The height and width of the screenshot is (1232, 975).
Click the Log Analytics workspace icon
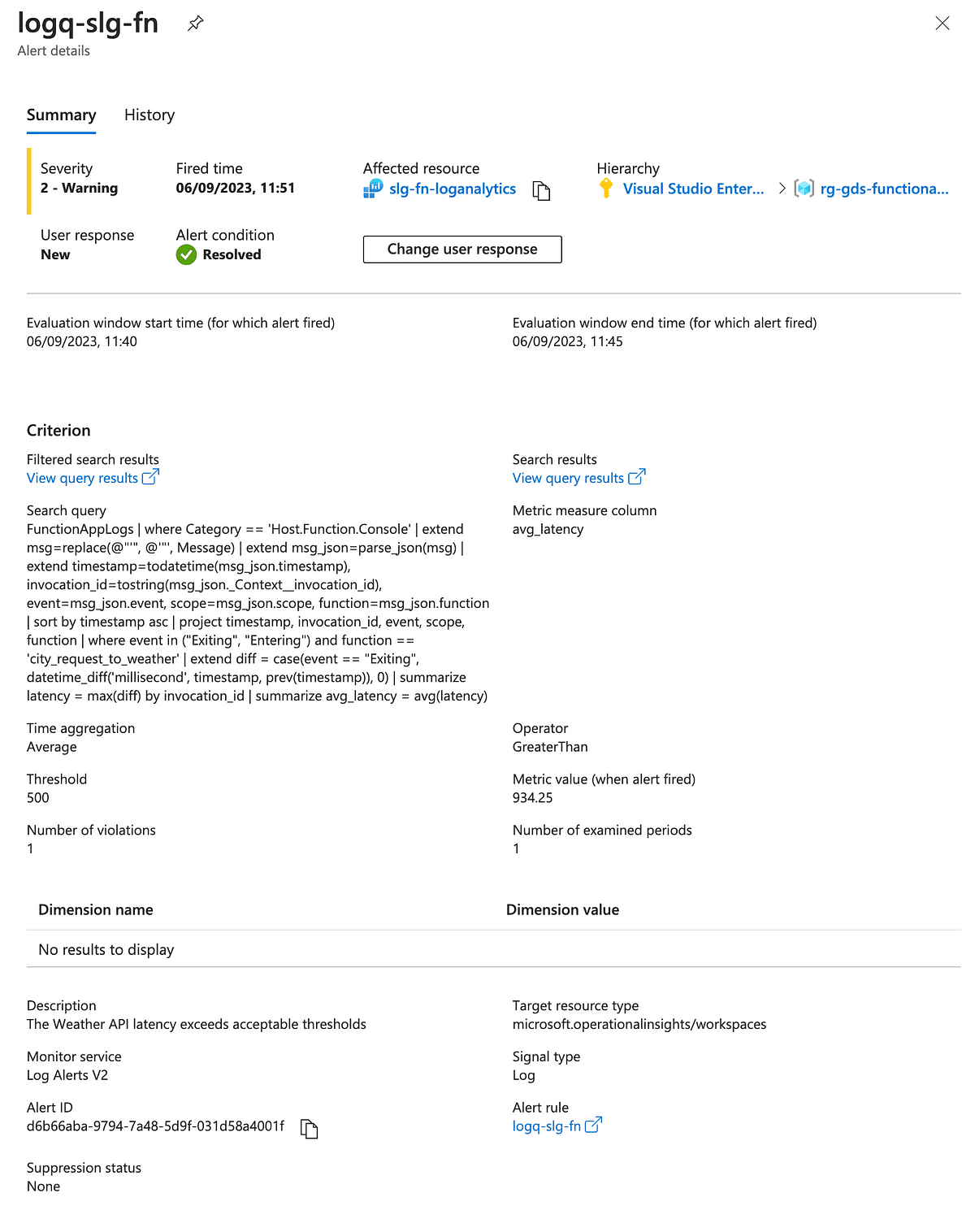tap(373, 189)
